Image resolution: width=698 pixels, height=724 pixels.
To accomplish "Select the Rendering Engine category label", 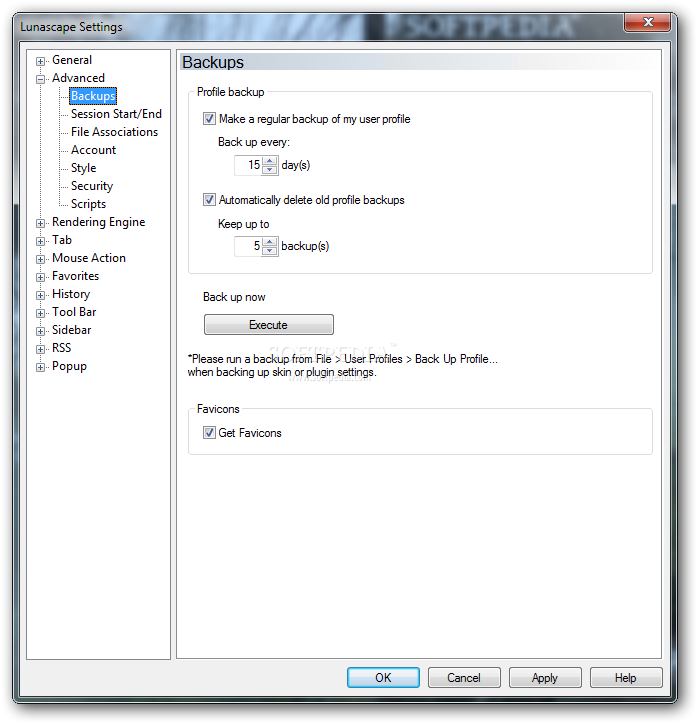I will coord(98,222).
